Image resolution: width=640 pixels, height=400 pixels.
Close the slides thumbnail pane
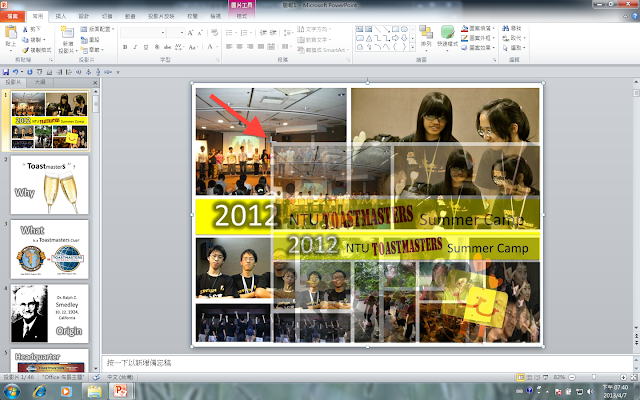point(95,82)
